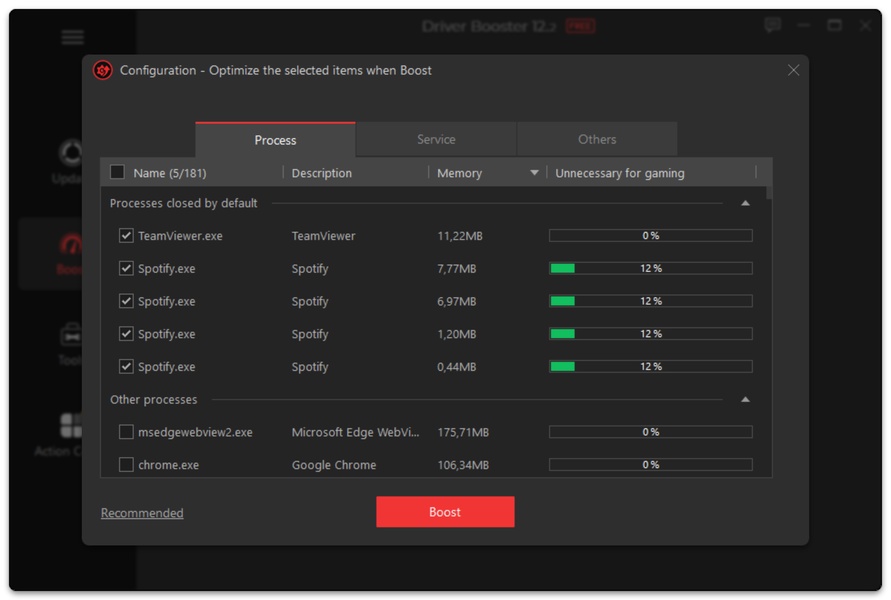Click the Memory column sort arrow

(534, 173)
